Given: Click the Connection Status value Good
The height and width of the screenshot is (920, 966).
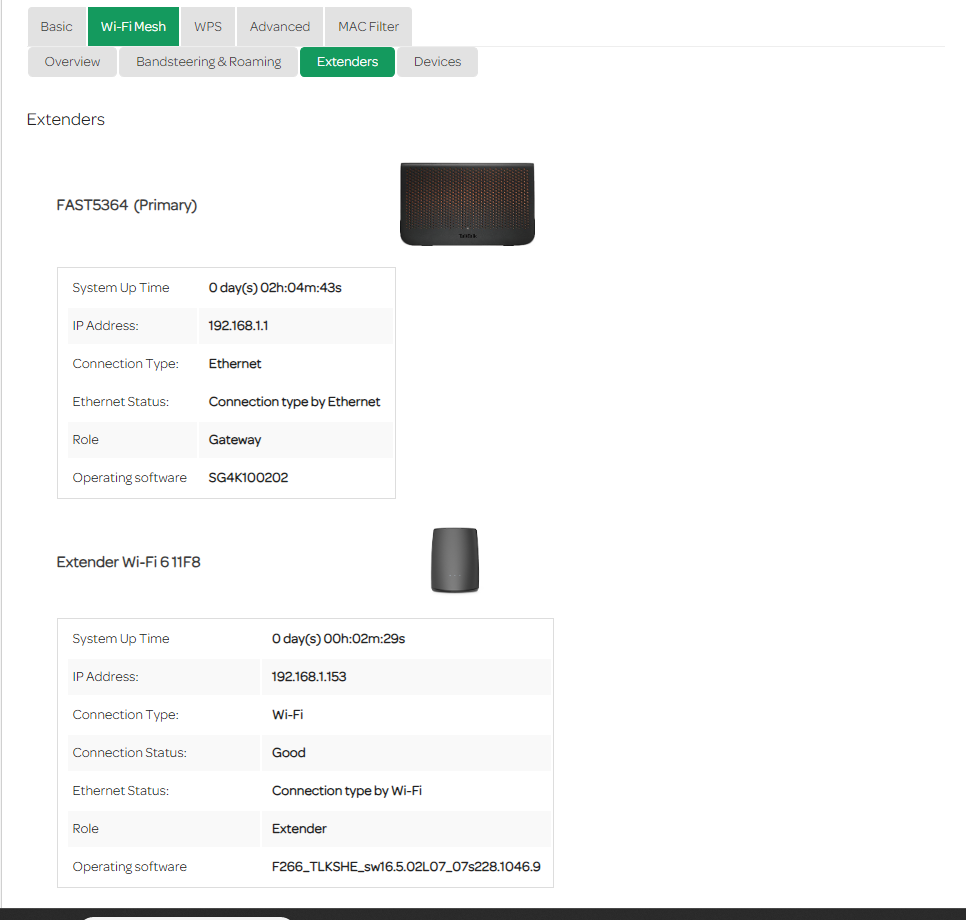Looking at the screenshot, I should (x=288, y=752).
